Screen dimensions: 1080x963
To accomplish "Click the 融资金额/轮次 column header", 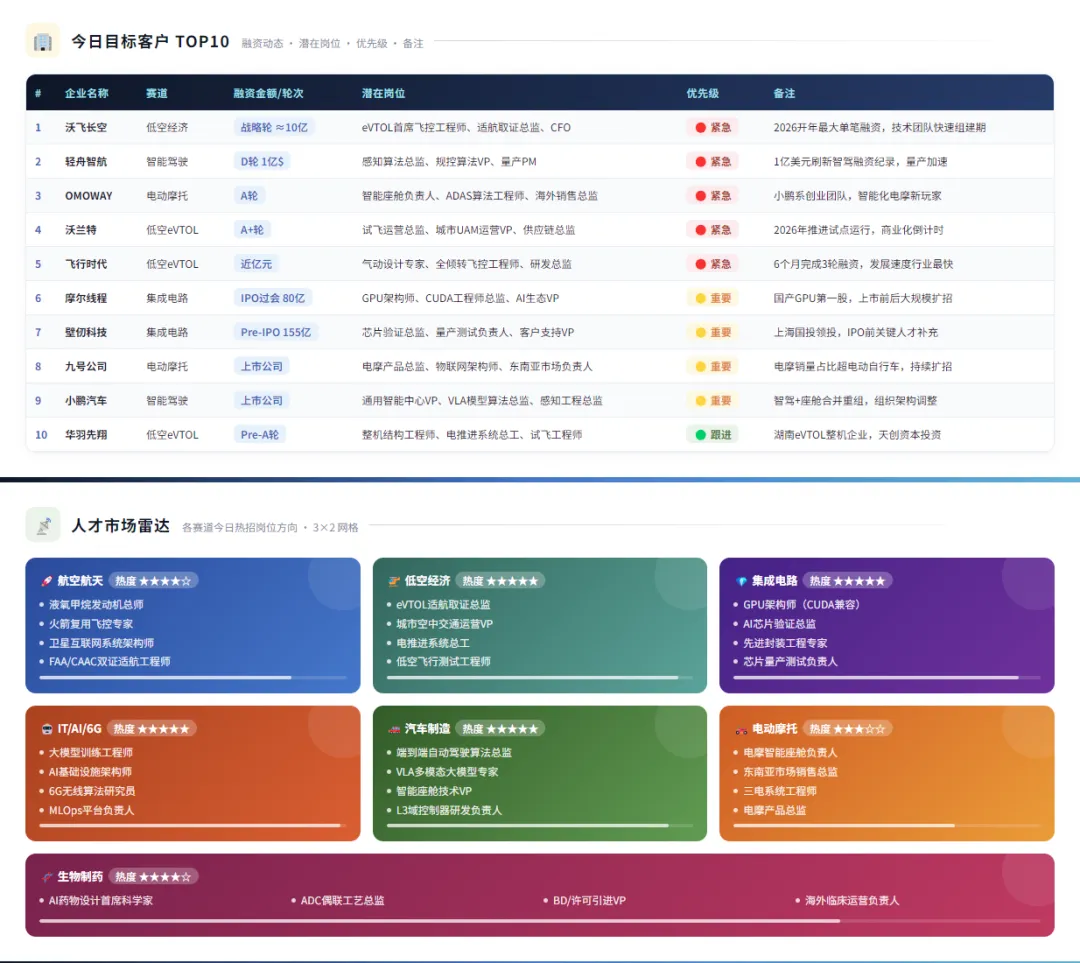I will point(269,93).
